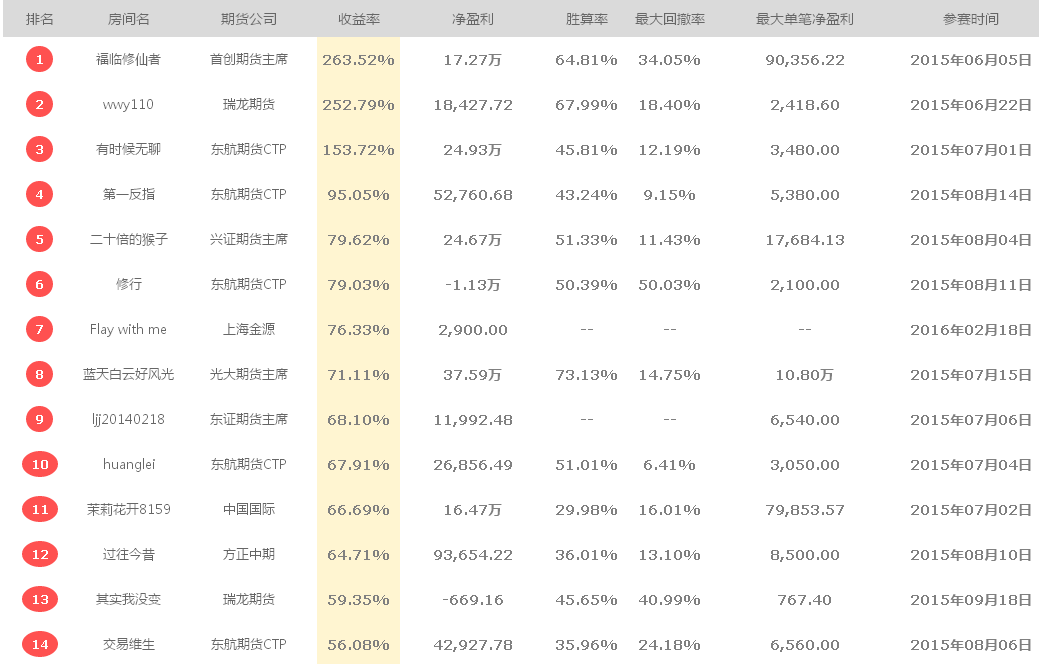This screenshot has width=1039, height=664.
Task: Click 方正中期 company cell
Action: click(248, 555)
